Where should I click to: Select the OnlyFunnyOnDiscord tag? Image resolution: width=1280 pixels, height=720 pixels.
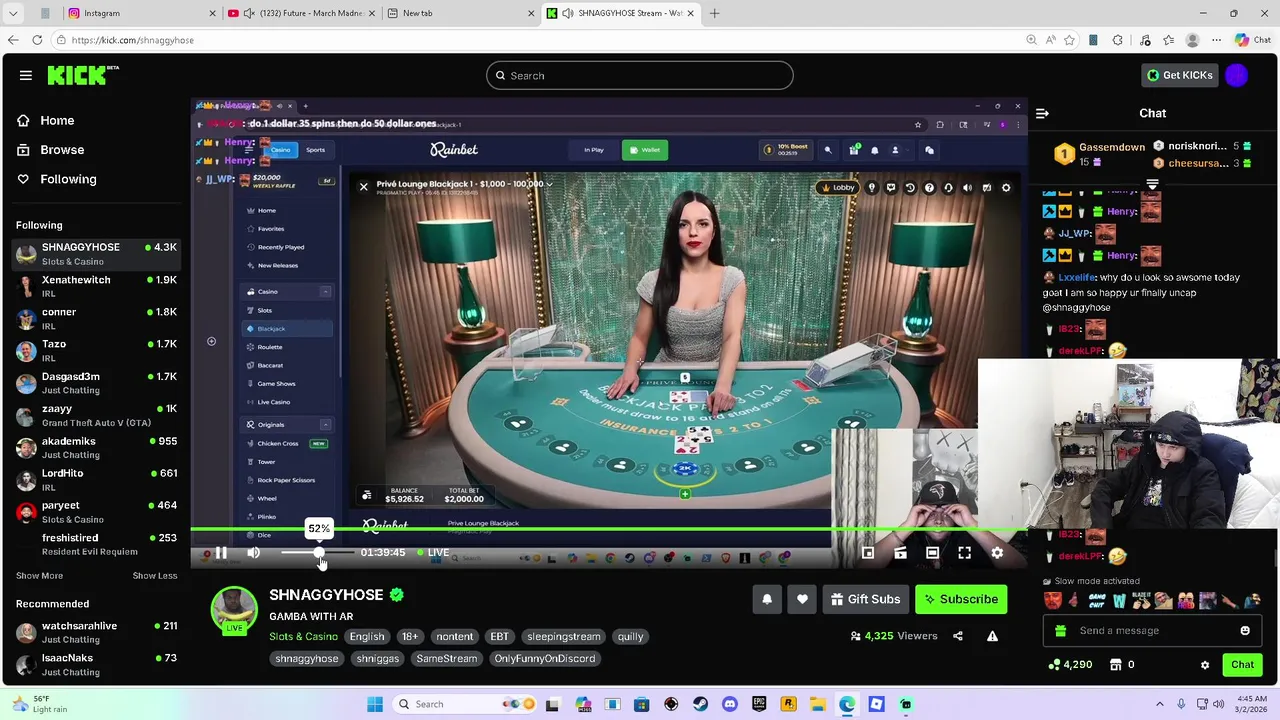(544, 658)
